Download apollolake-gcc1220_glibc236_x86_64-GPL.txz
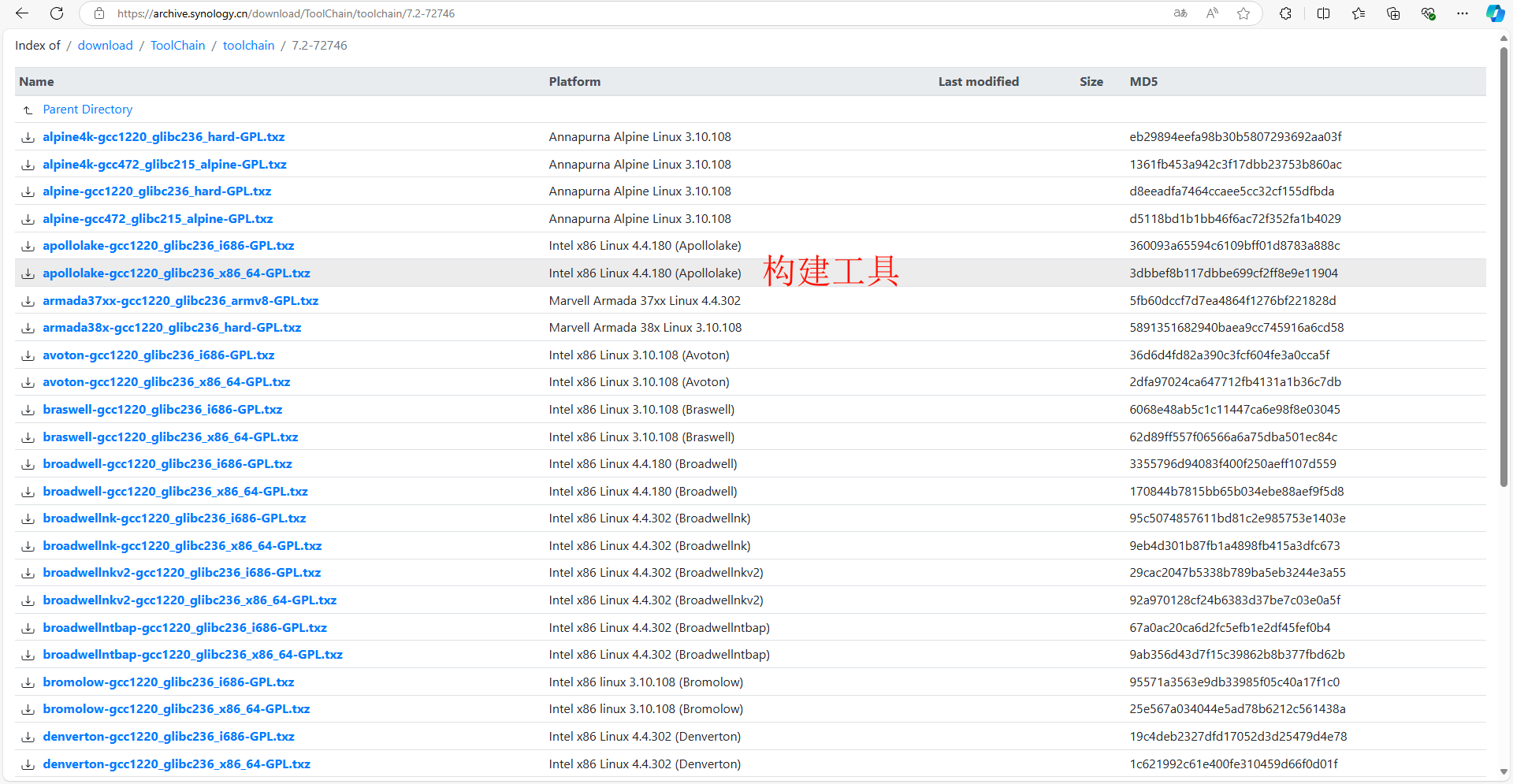The image size is (1513, 784). (x=177, y=273)
